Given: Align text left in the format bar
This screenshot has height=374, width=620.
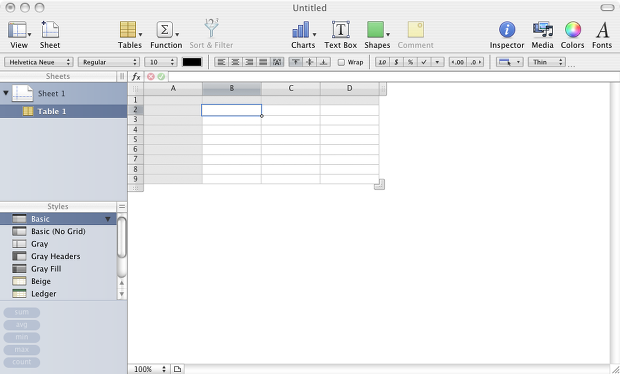Looking at the screenshot, I should pyautogui.click(x=221, y=62).
